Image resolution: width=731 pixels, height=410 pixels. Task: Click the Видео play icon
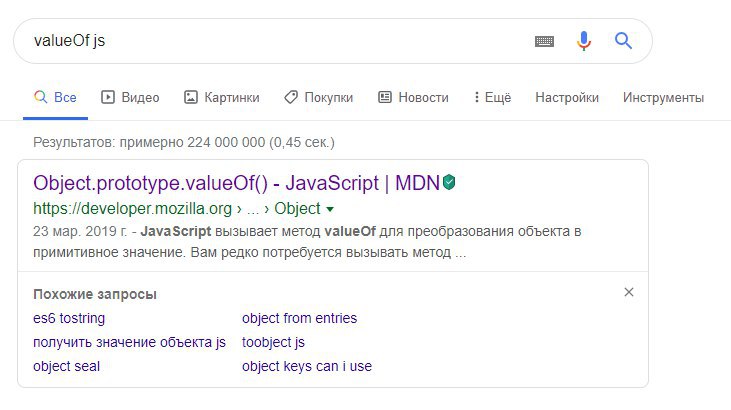108,97
